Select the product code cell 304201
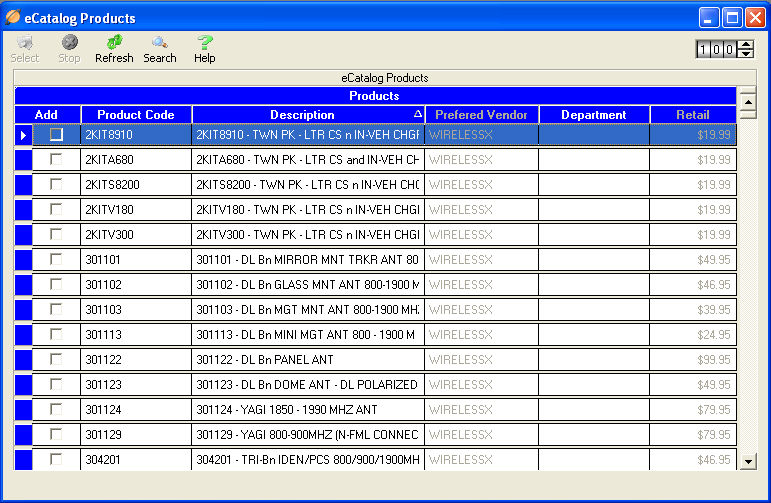The width and height of the screenshot is (771, 503). pyautogui.click(x=136, y=459)
